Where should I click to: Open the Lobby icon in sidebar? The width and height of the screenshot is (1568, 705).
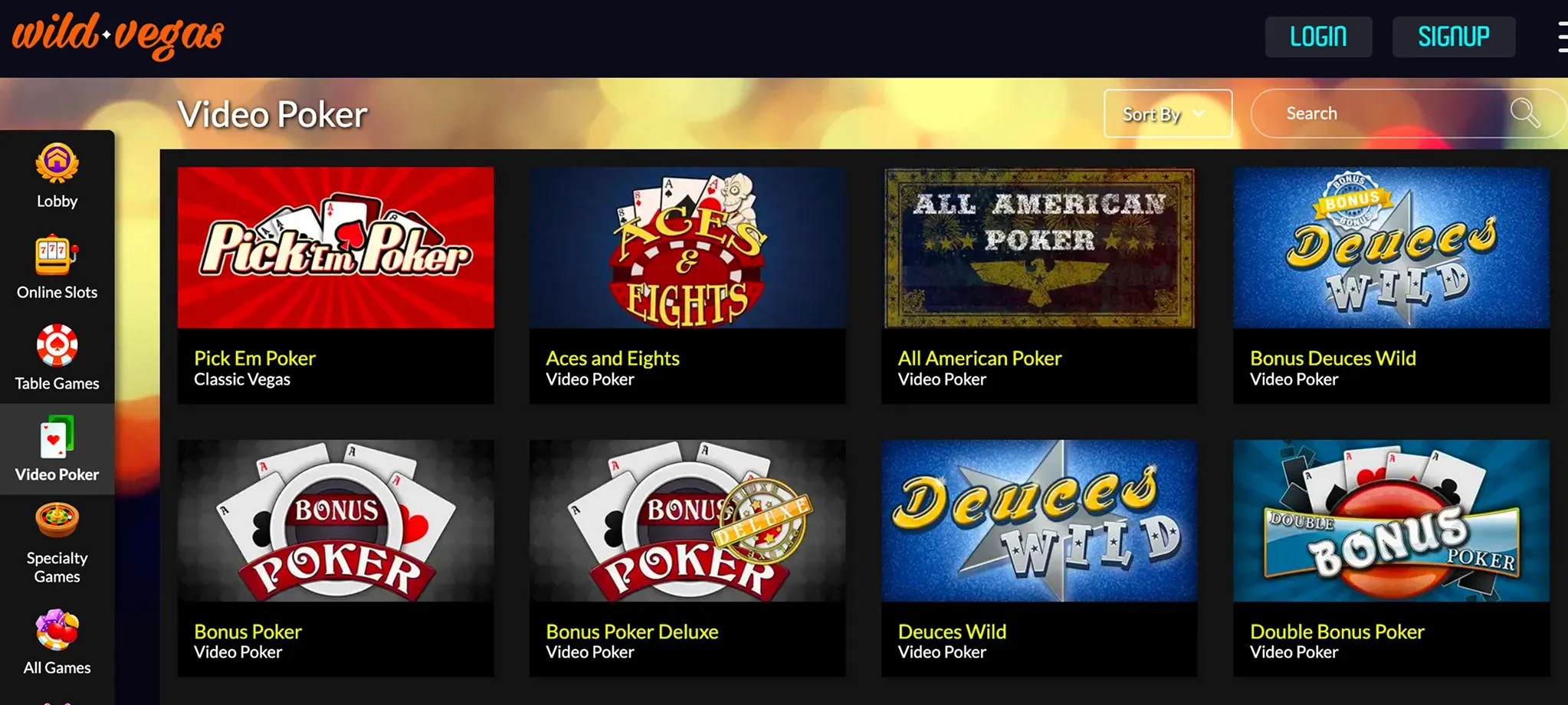pos(57,162)
